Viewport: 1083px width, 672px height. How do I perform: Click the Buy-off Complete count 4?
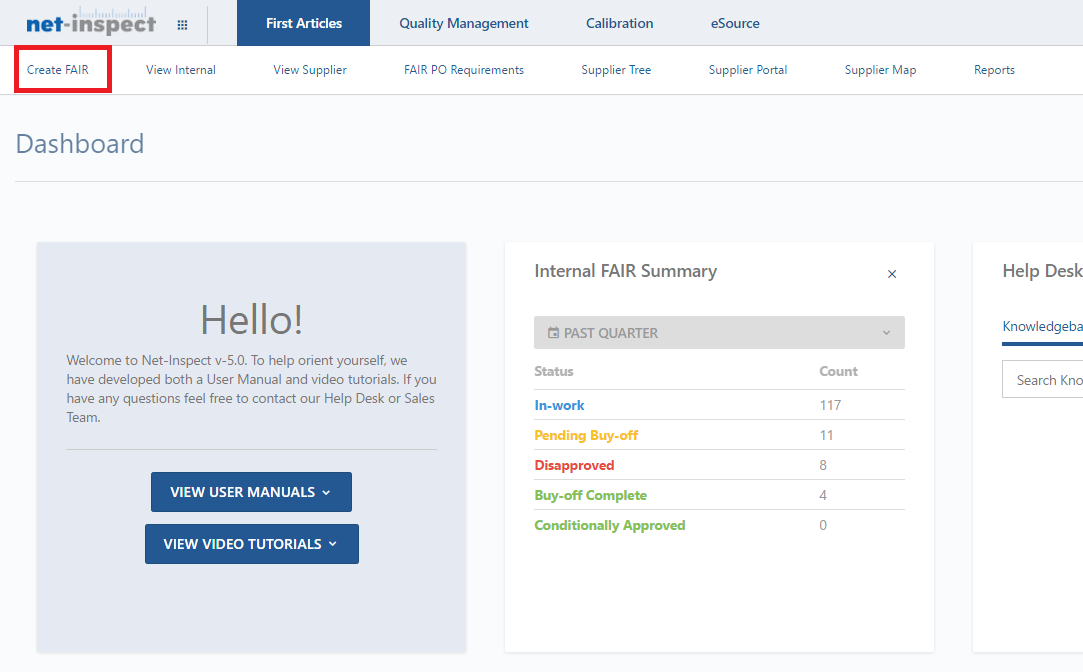pyautogui.click(x=823, y=495)
